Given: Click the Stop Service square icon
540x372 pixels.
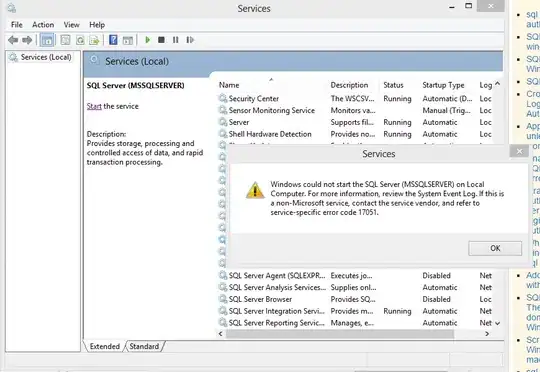Looking at the screenshot, I should click(161, 40).
